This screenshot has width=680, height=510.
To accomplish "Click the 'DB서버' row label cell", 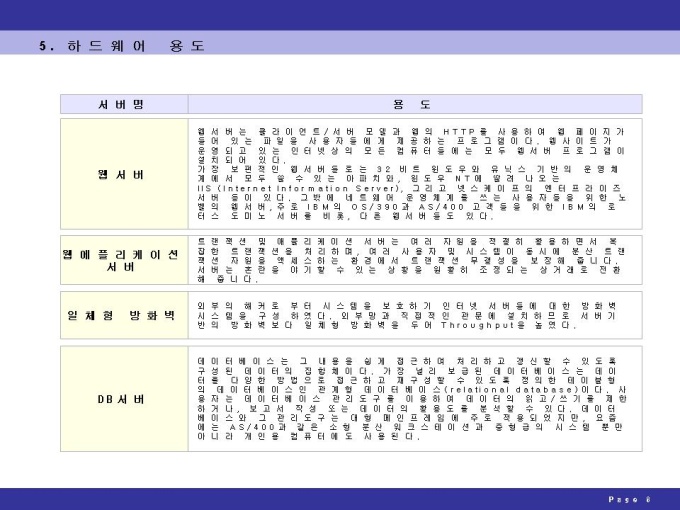I will [124, 399].
